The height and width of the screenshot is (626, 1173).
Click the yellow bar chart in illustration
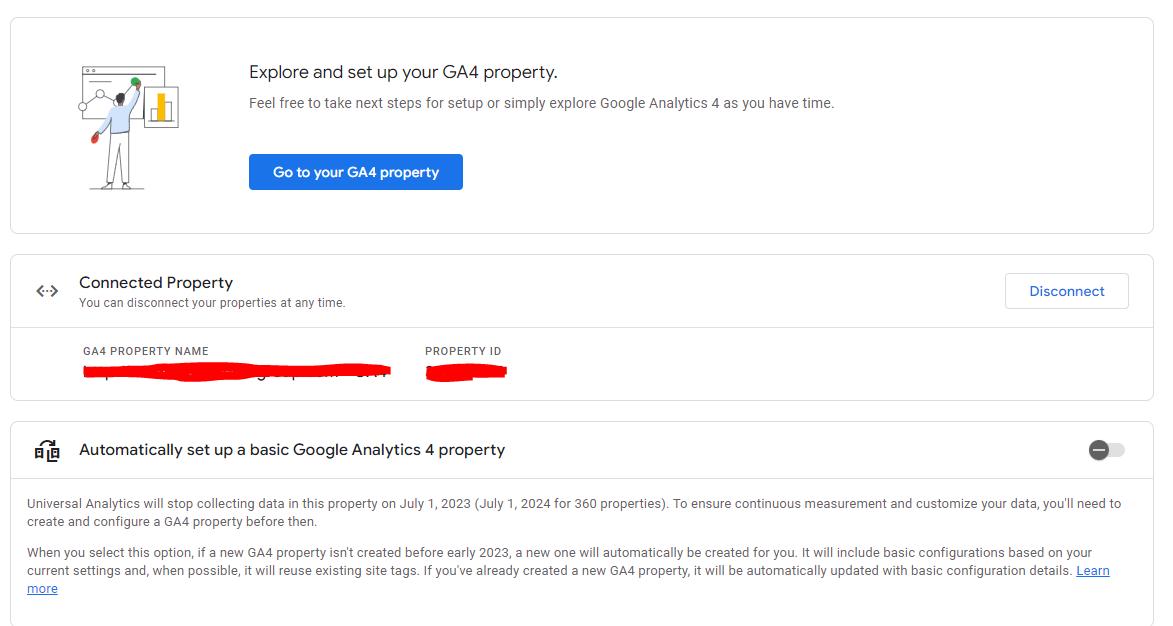click(161, 106)
